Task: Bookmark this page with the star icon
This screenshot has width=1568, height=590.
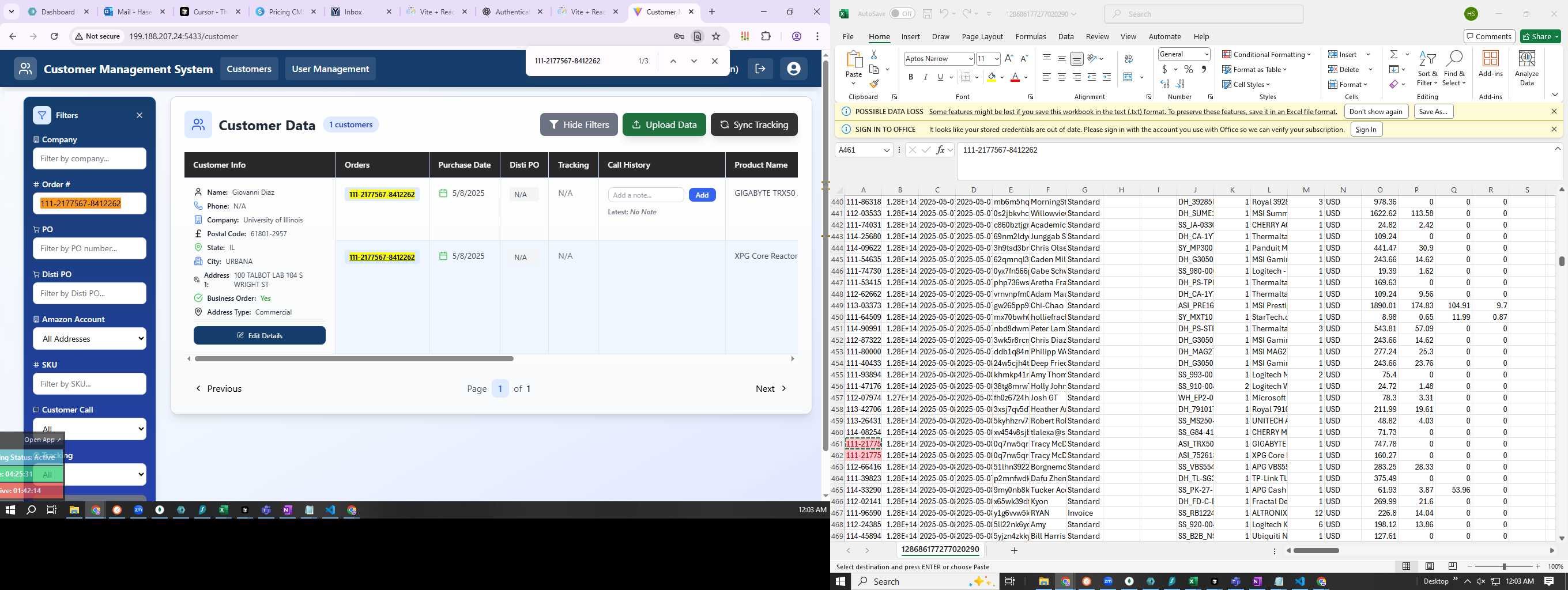Action: [716, 36]
